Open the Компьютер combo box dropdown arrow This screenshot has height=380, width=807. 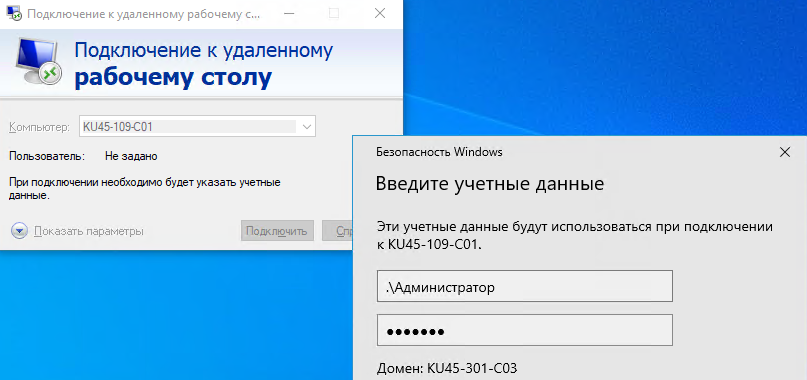pos(307,127)
